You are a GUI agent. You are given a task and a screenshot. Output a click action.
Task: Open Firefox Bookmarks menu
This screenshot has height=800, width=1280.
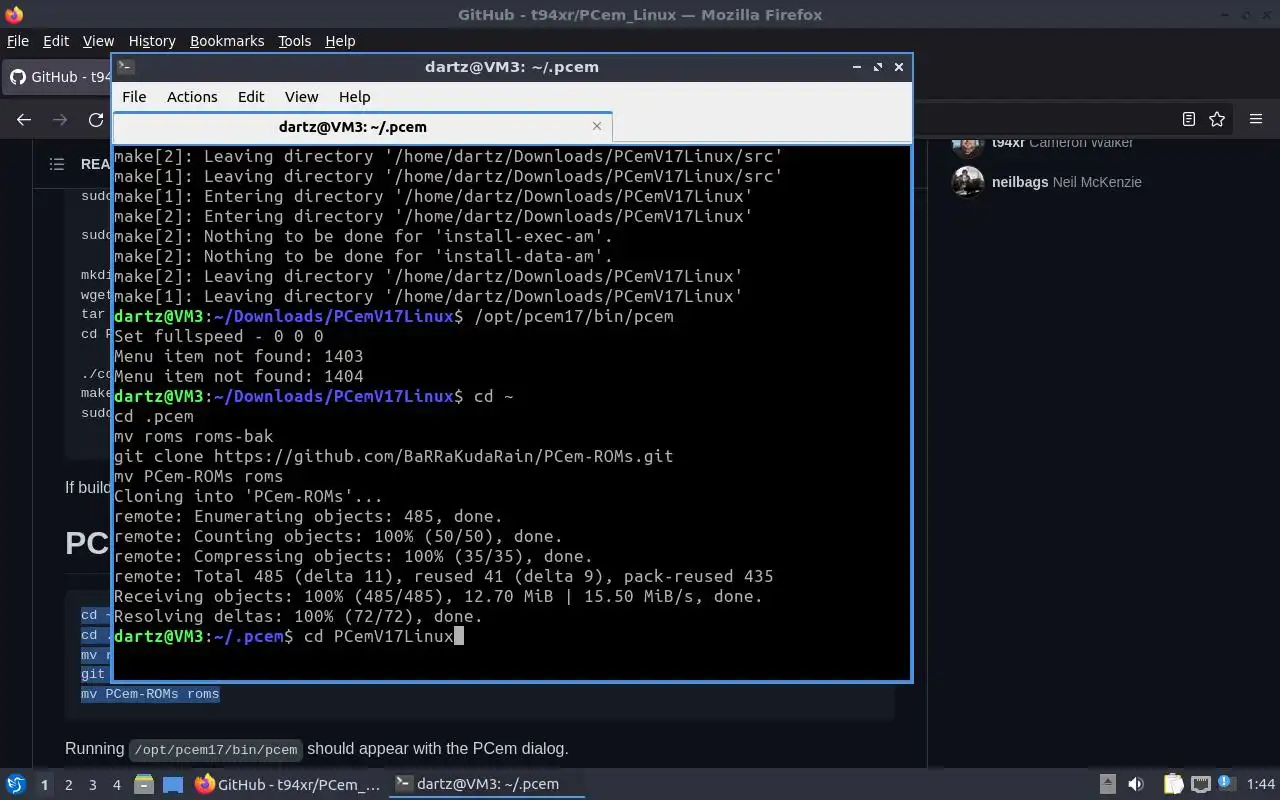click(227, 41)
